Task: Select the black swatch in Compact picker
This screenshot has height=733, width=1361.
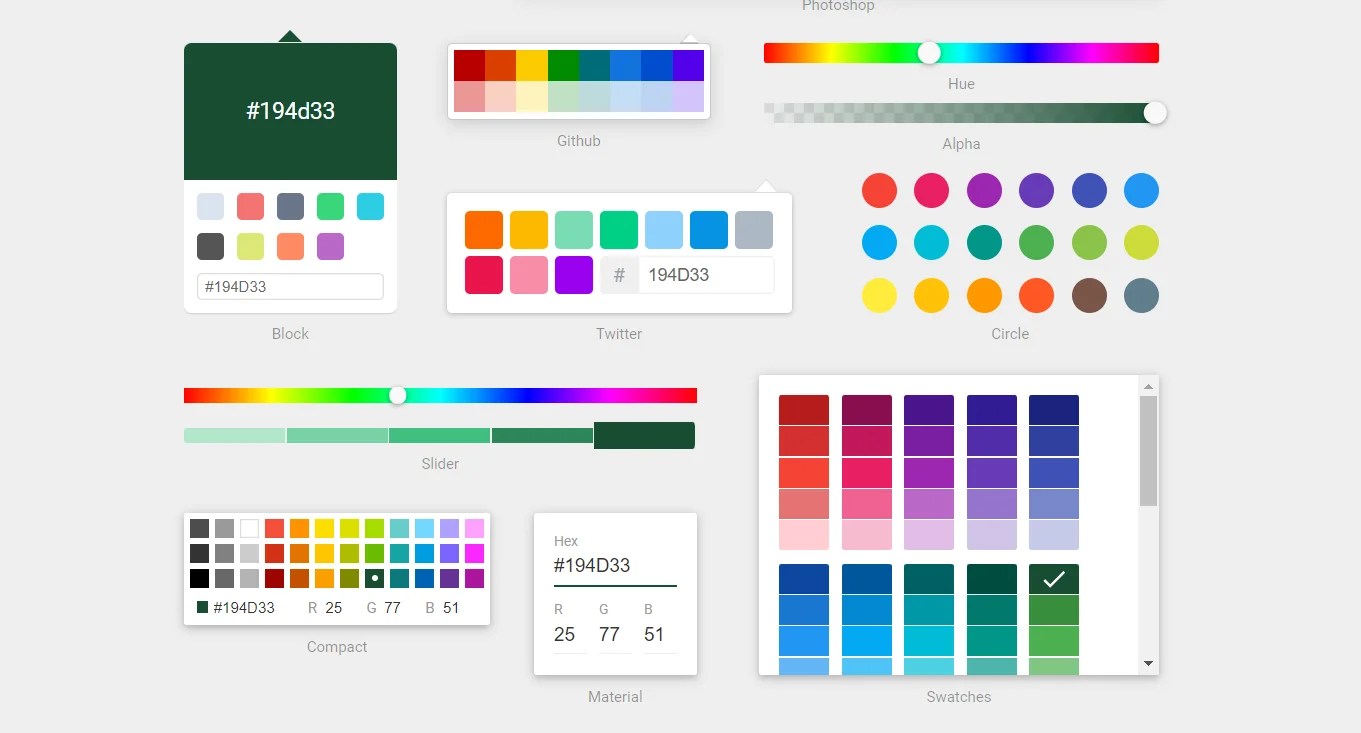Action: tap(199, 578)
